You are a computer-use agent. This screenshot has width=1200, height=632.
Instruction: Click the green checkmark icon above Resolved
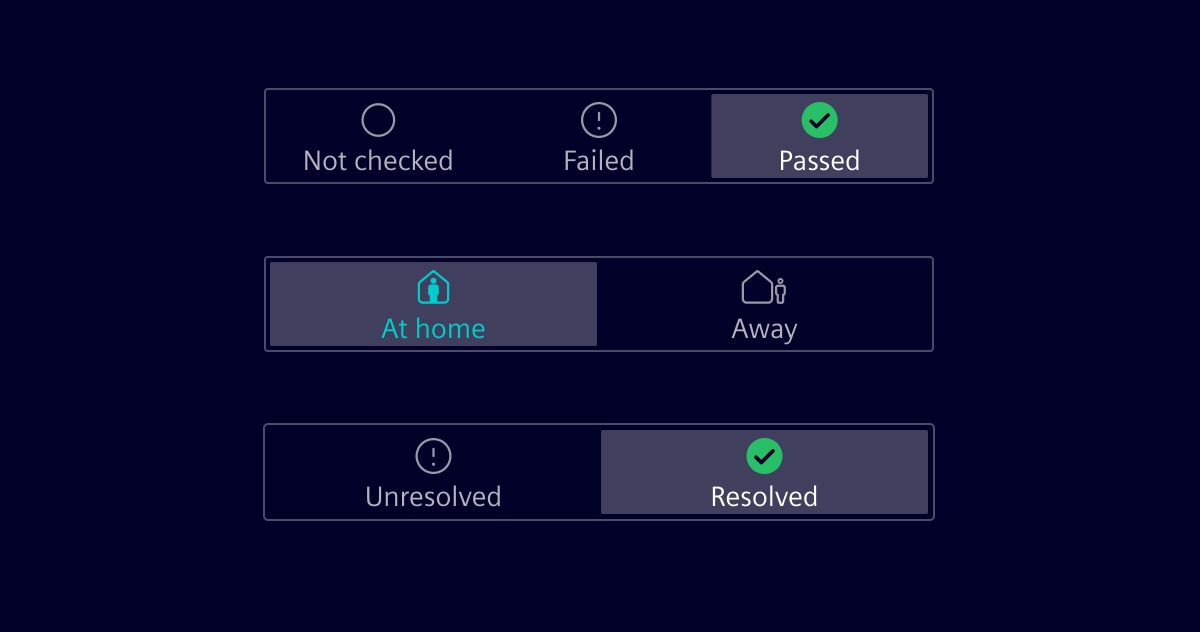pos(765,456)
